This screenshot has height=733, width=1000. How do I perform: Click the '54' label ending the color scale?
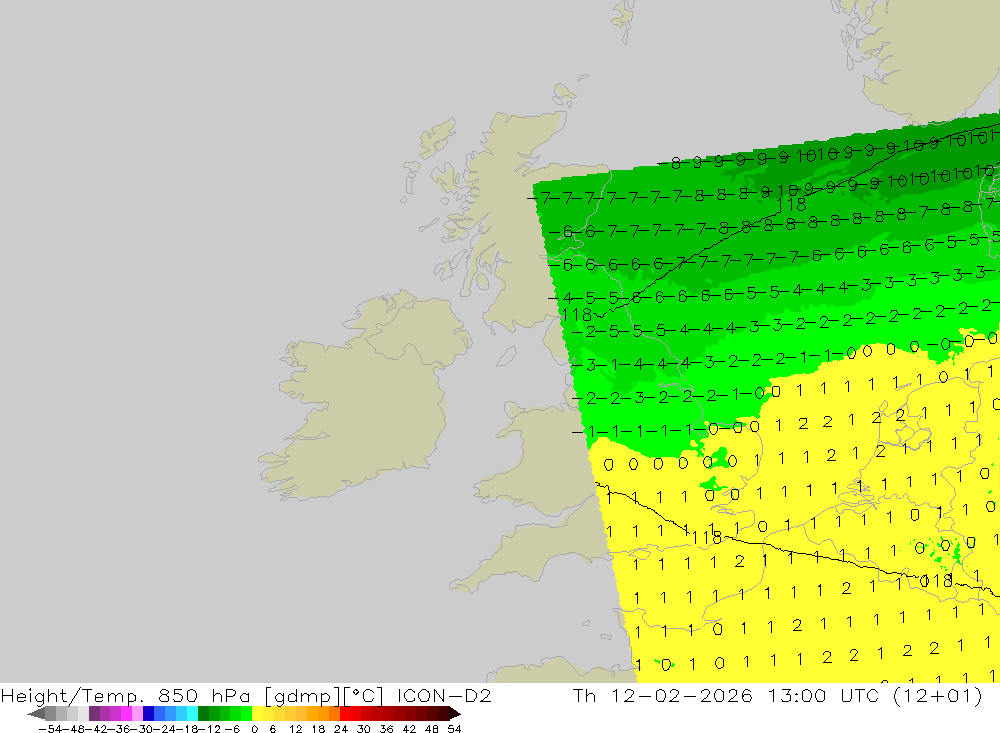point(454,729)
